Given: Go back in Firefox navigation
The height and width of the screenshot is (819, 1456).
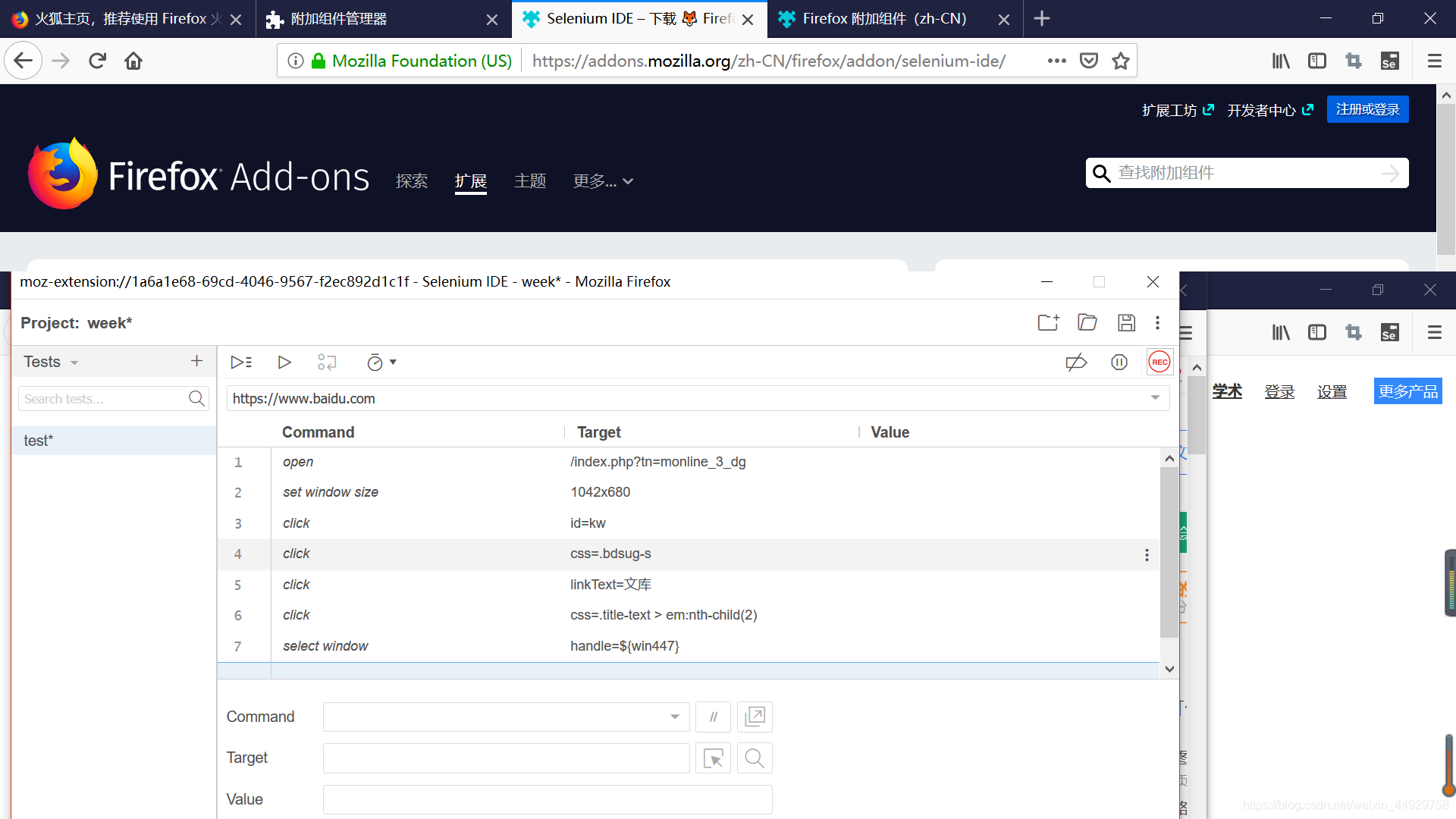Looking at the screenshot, I should 23,61.
